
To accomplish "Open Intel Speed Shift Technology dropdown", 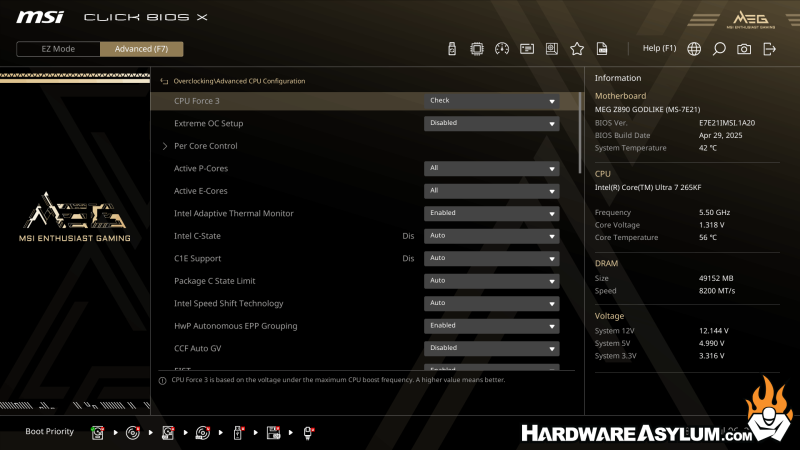I will point(491,303).
